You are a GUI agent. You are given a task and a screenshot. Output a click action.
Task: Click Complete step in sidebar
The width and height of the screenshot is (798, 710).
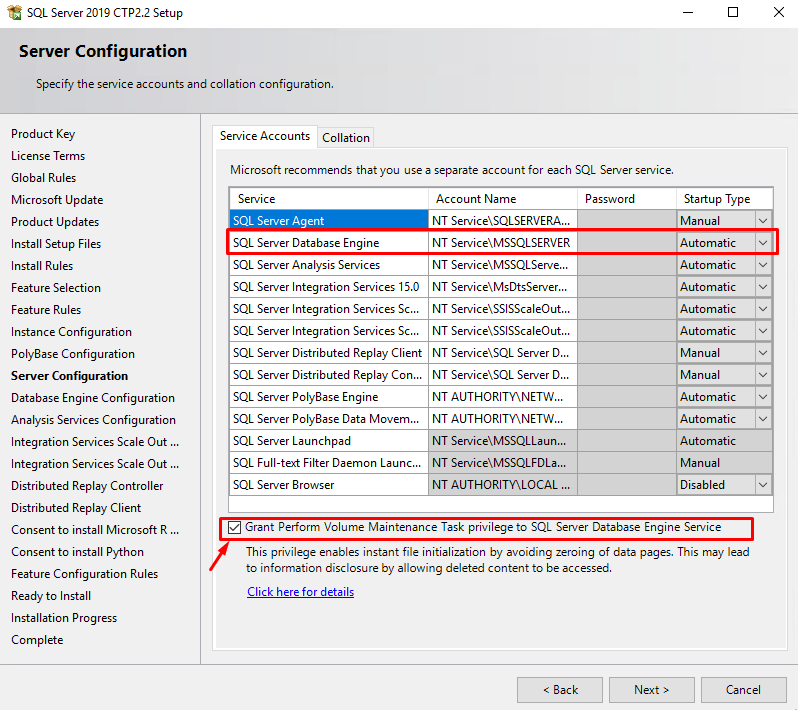point(37,640)
